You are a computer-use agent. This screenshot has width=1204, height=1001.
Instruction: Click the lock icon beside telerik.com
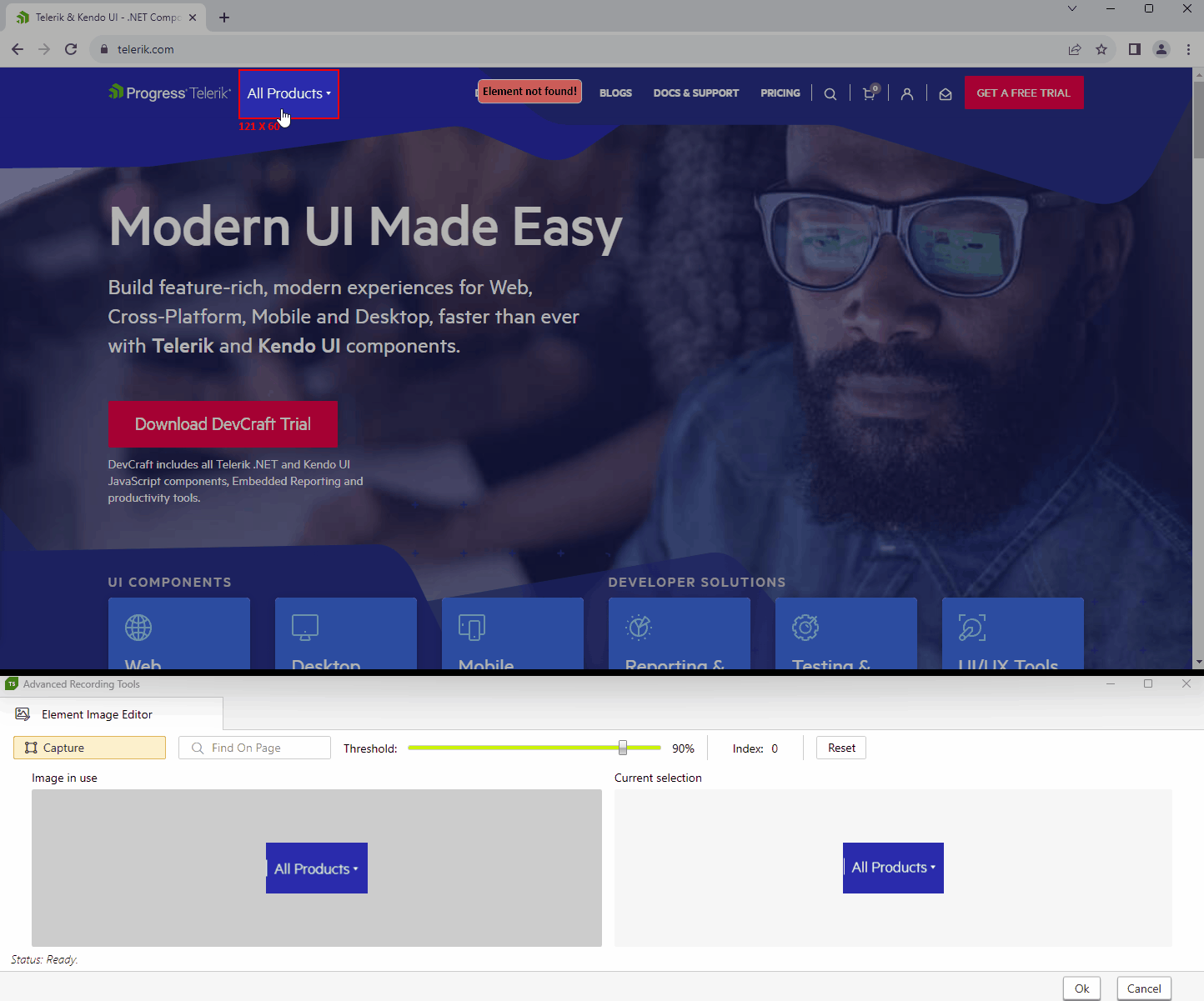click(104, 49)
